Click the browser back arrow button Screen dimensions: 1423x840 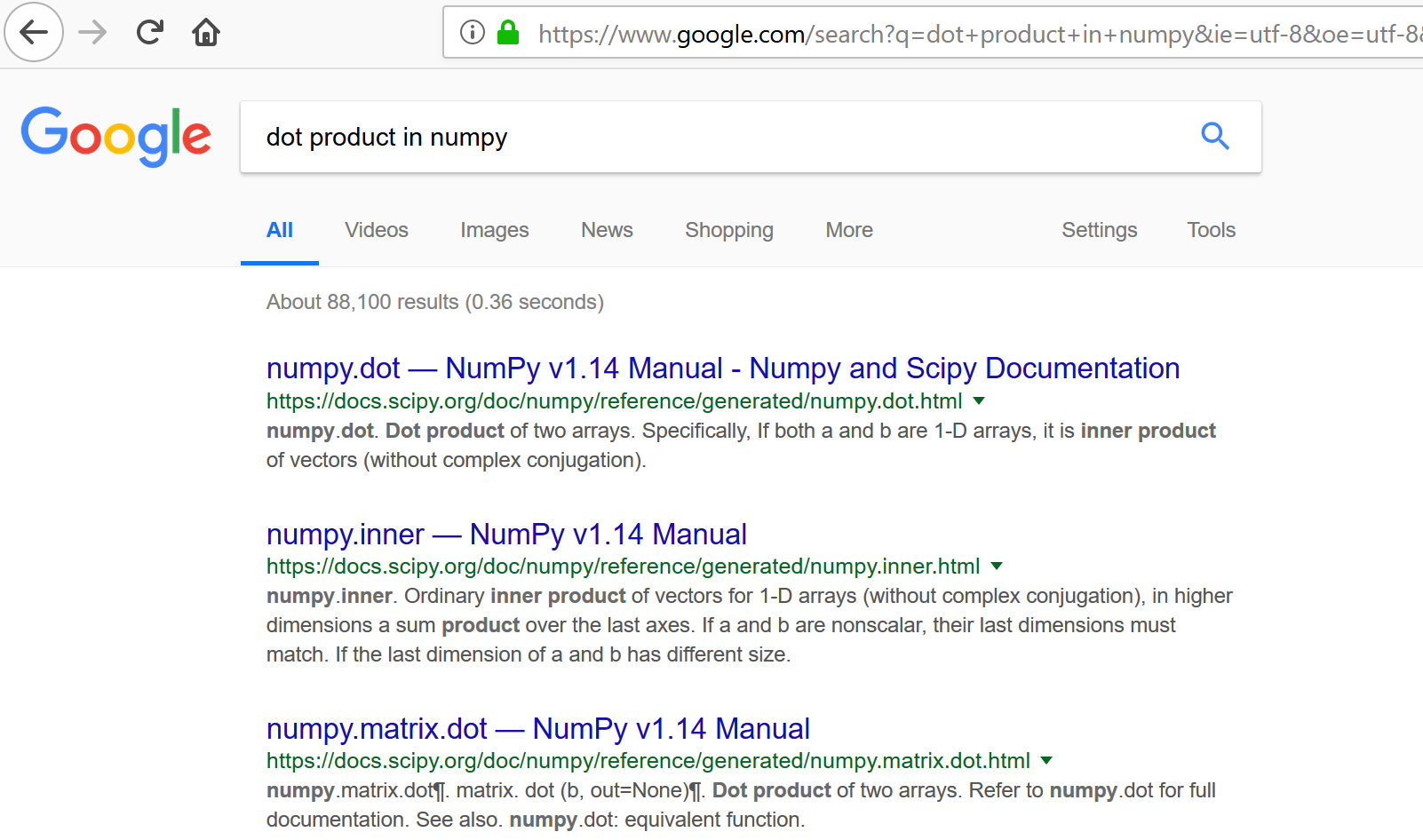34,33
